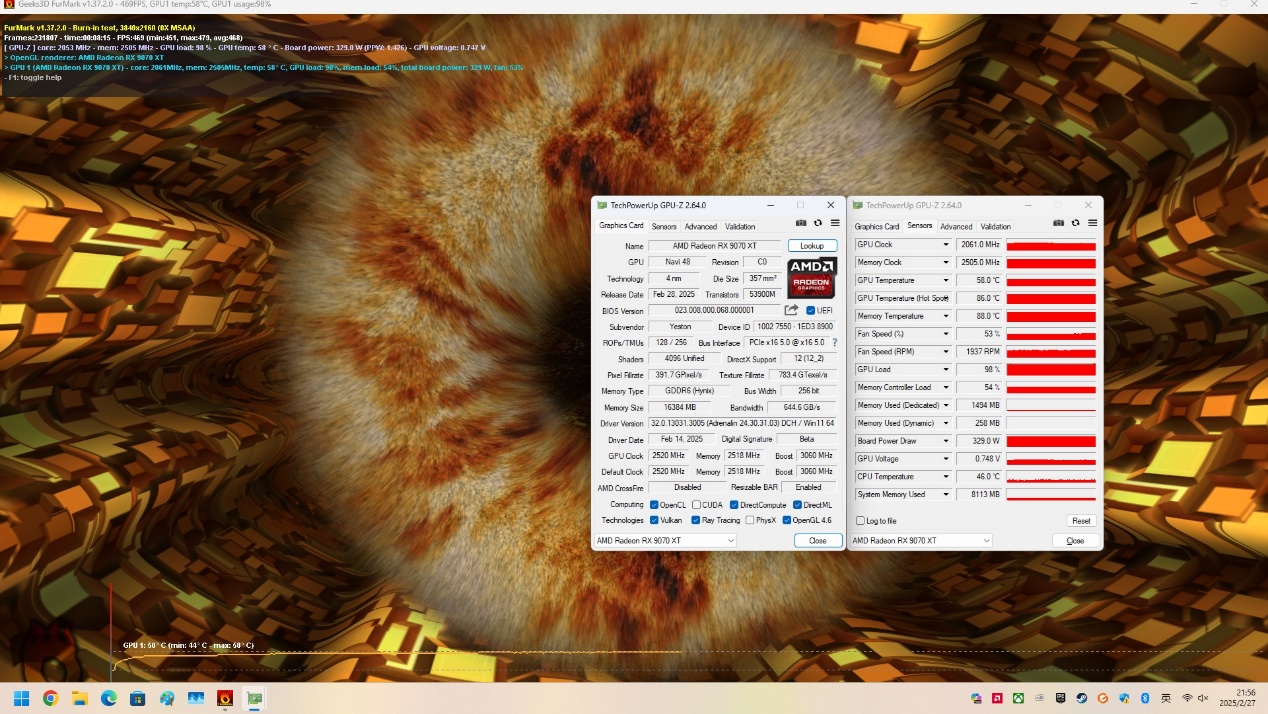Click the "F1: toggle help" overlay text

tap(33, 77)
